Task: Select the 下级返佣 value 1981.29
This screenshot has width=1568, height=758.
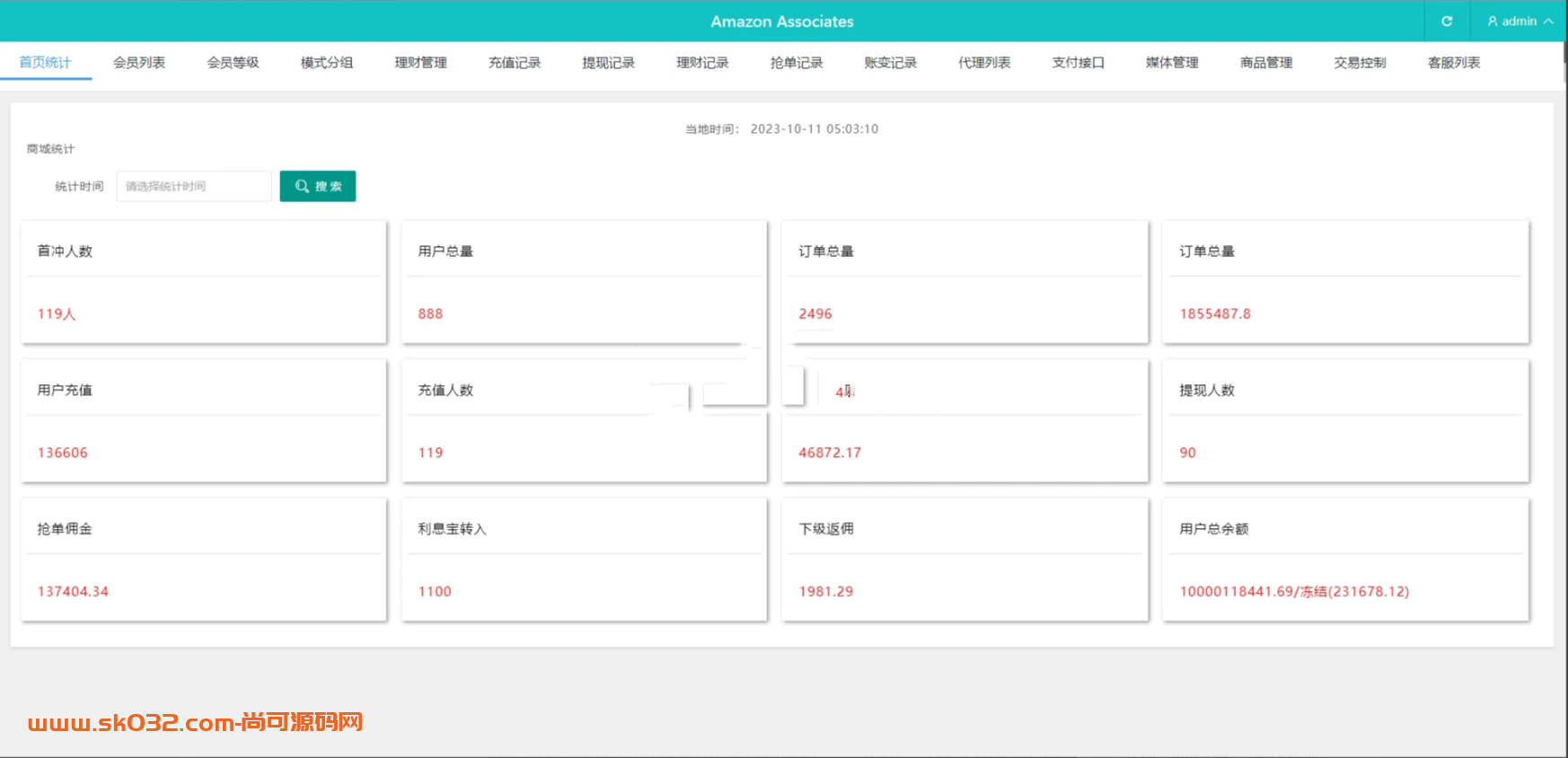Action: point(826,591)
